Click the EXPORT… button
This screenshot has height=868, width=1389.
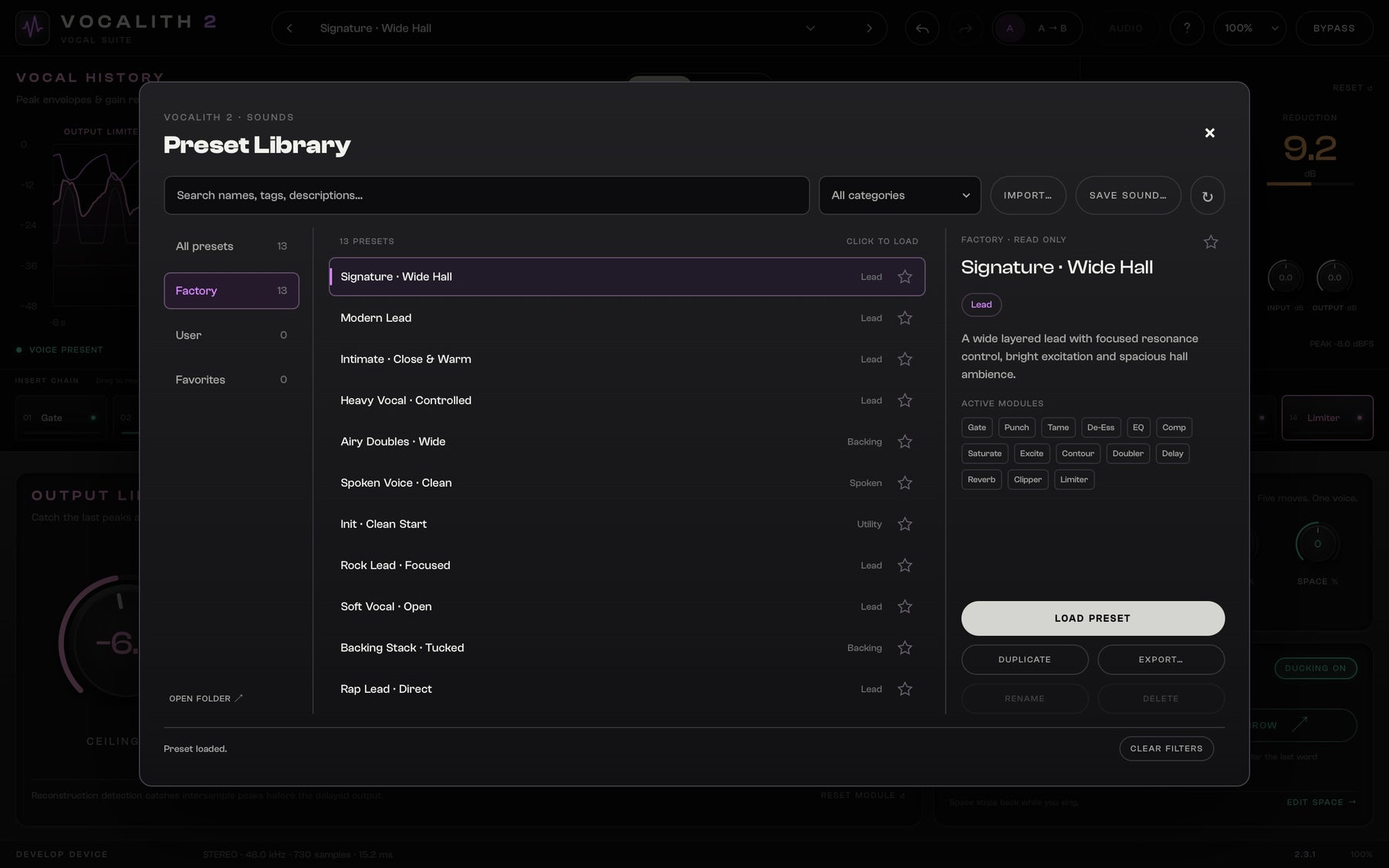1161,660
